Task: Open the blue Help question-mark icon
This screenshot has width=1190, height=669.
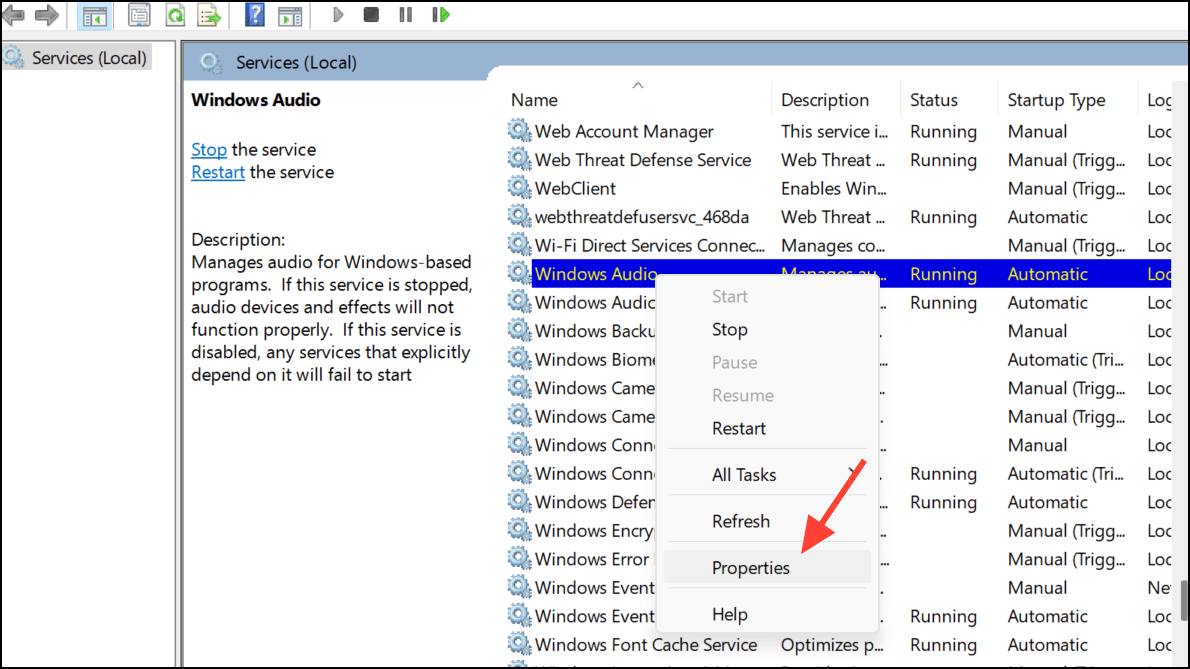Action: pos(255,15)
